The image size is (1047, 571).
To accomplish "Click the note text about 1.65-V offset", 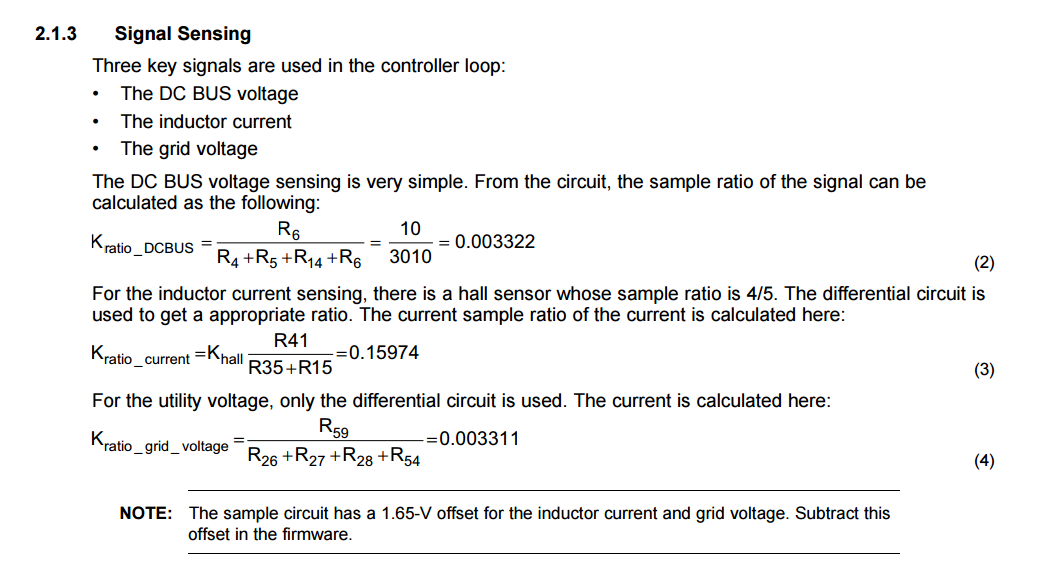I will (x=539, y=523).
